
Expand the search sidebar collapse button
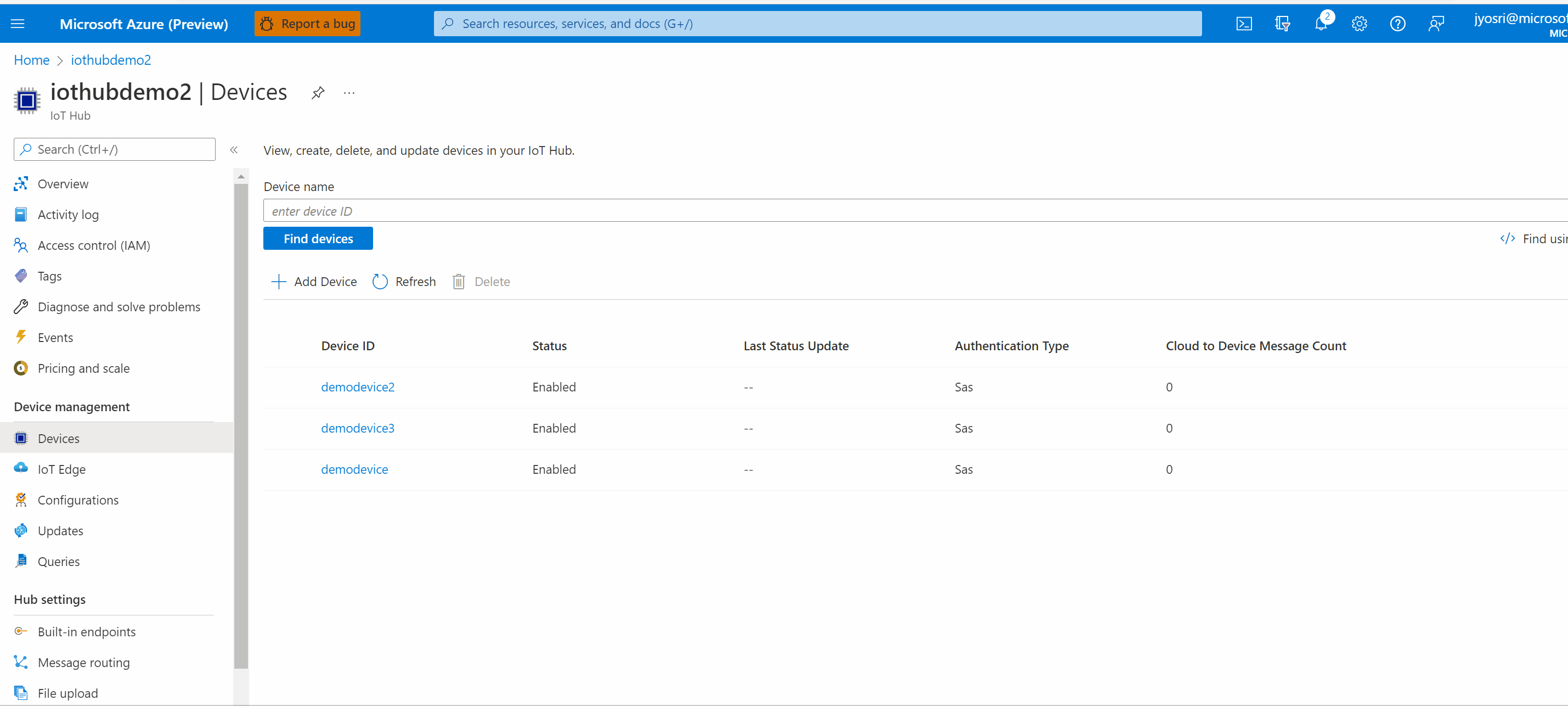tap(233, 149)
